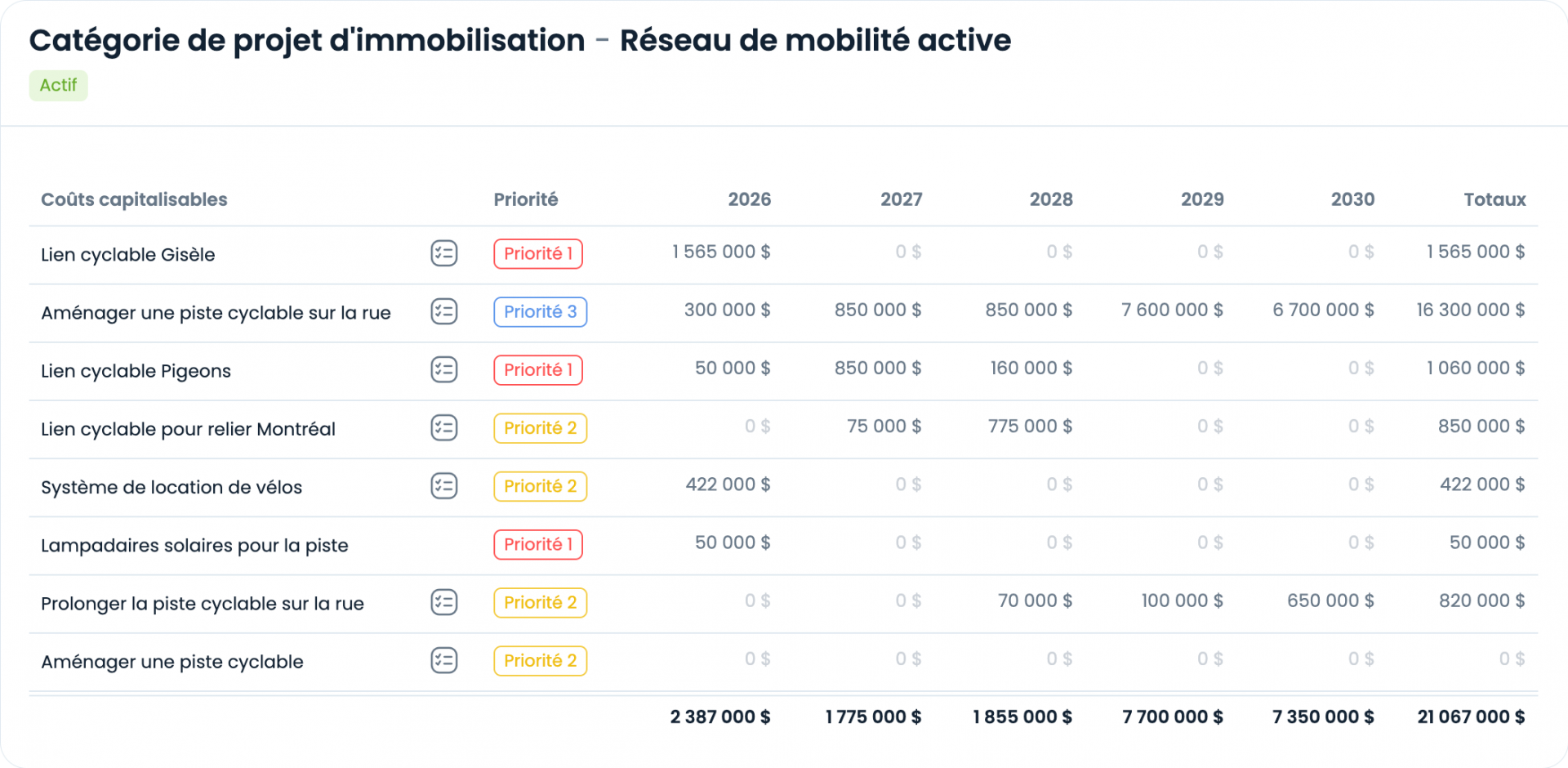
Task: Edit the 7 600 000 $ amount for 2029
Action: [x=1172, y=310]
